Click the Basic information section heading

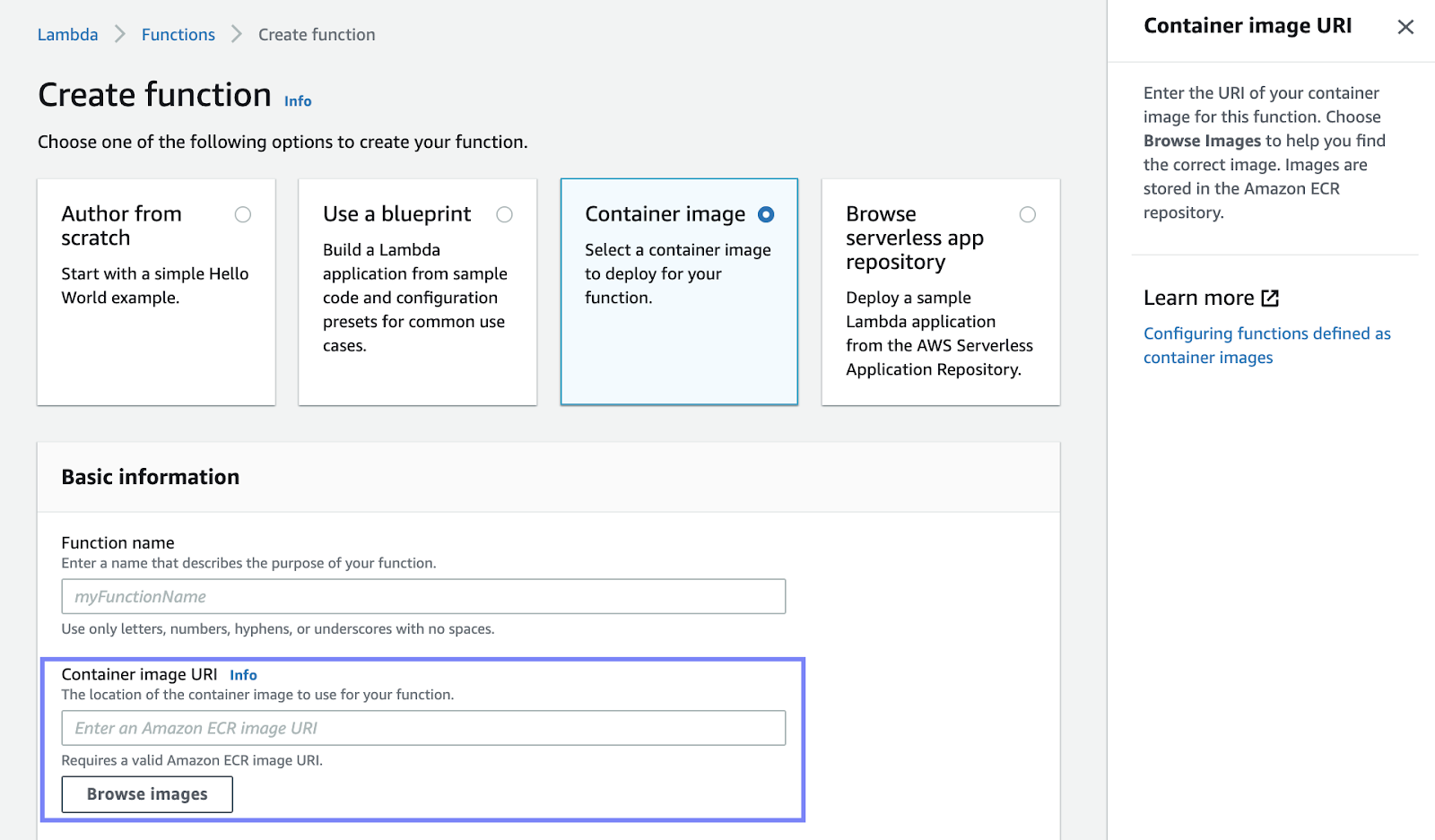151,477
